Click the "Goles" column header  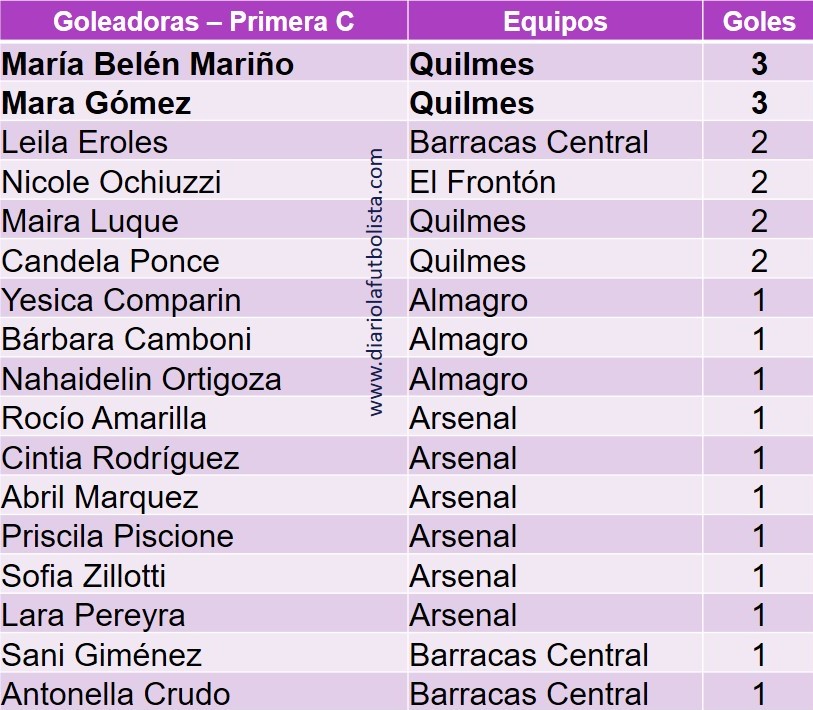pos(758,22)
